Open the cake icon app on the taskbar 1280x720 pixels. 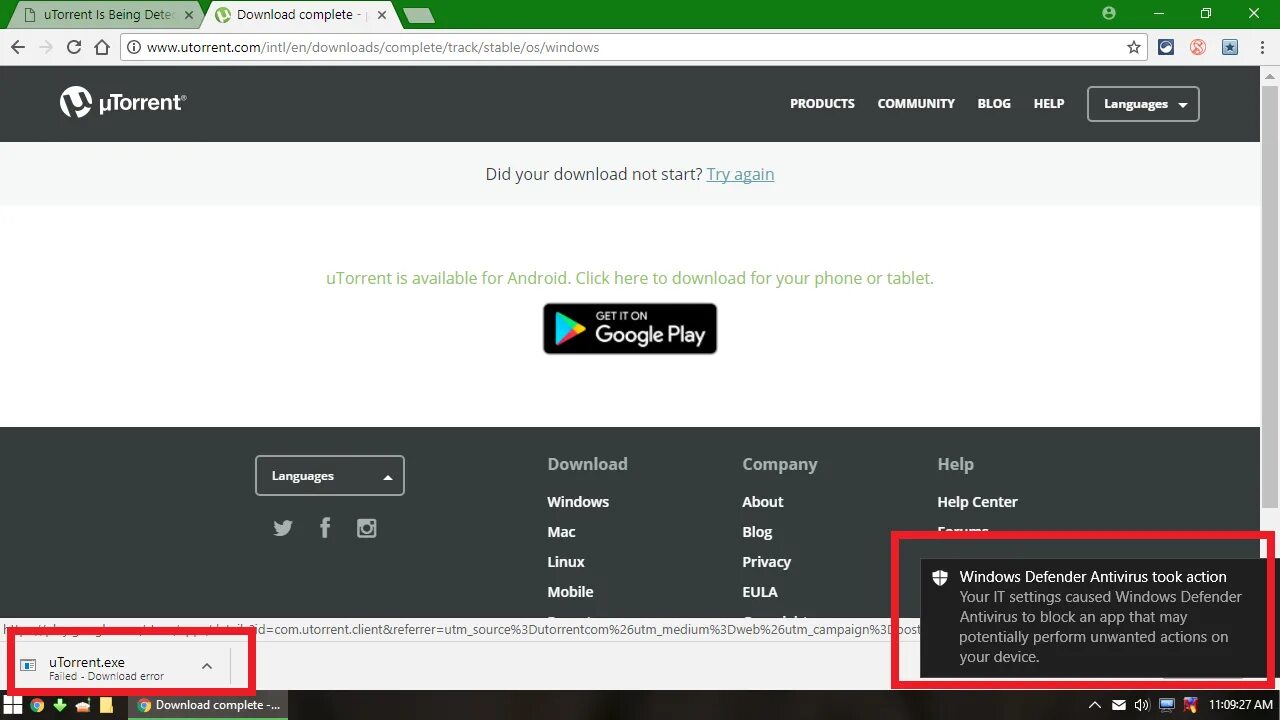[x=83, y=705]
